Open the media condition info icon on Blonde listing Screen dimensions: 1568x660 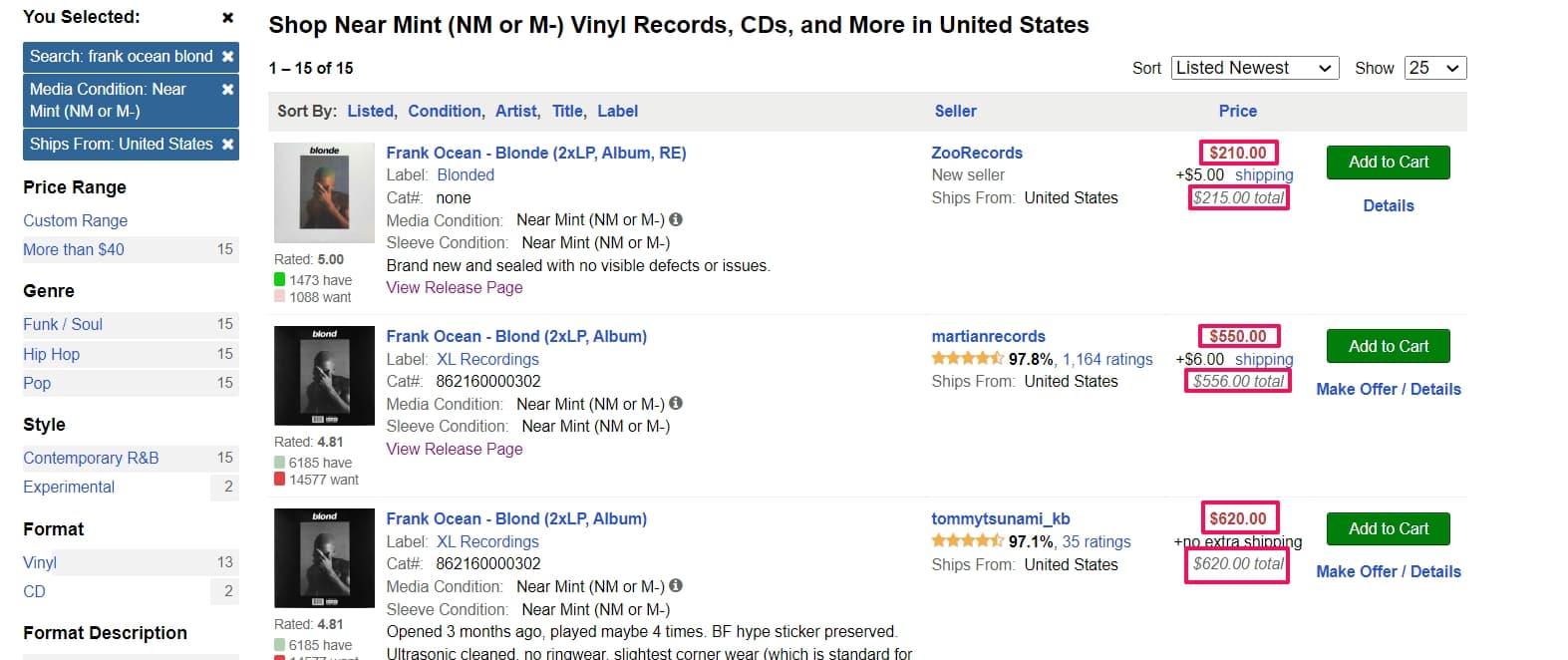tap(677, 220)
